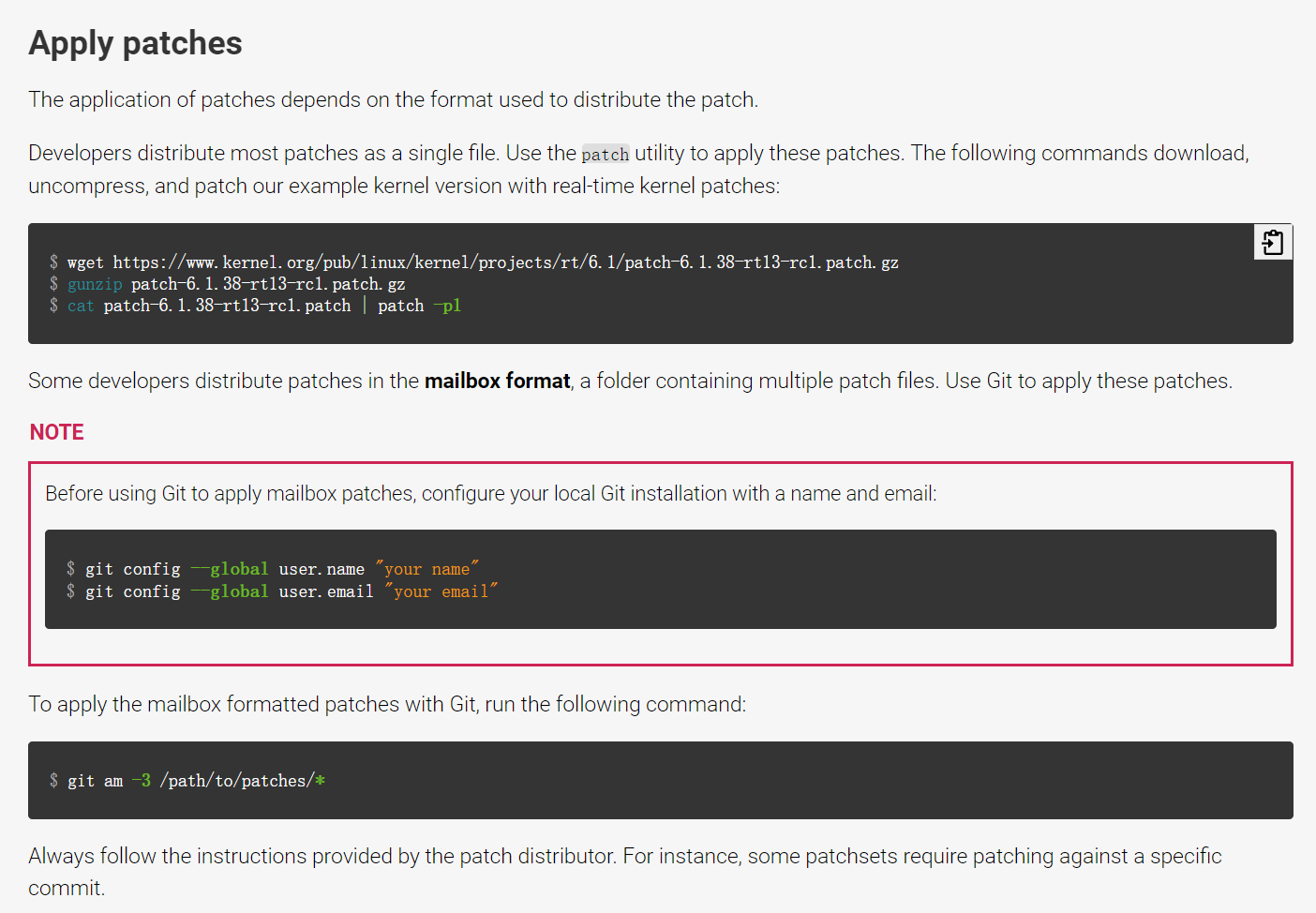1316x913 pixels.
Task: Click the 'Always follow the instructions' paragraph
Action: 625,872
